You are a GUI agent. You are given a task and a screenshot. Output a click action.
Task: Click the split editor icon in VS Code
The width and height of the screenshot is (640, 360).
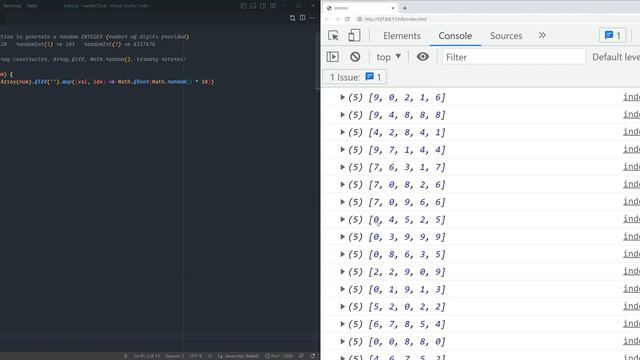pos(302,18)
